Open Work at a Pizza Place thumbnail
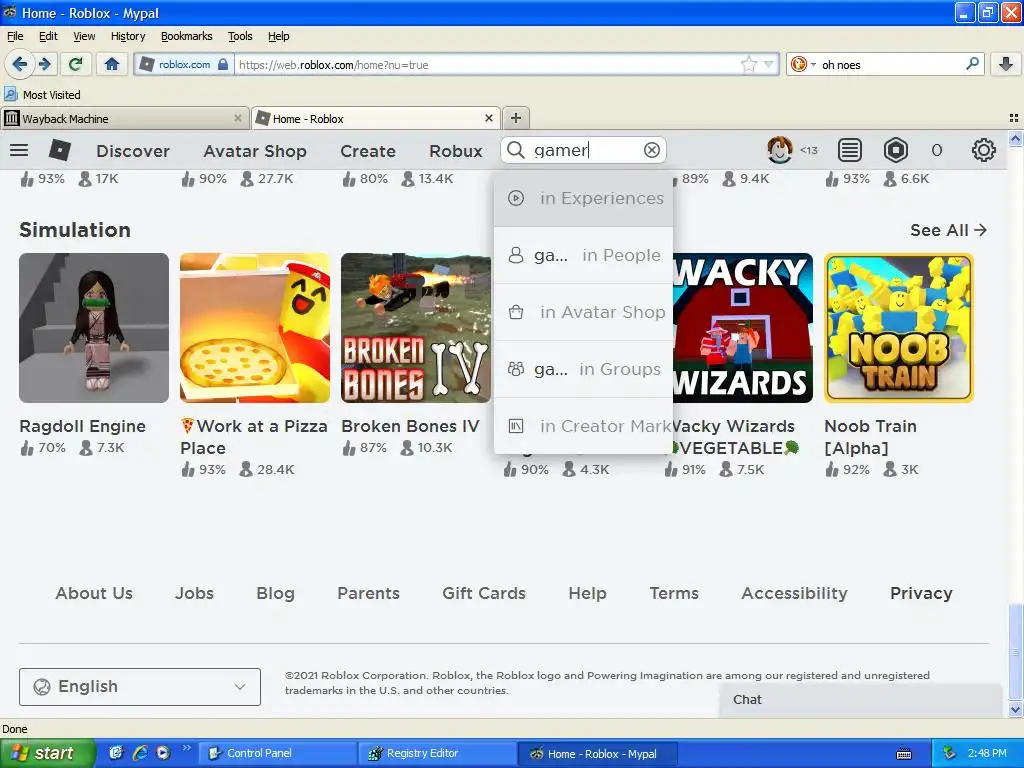This screenshot has height=768, width=1024. pos(255,328)
